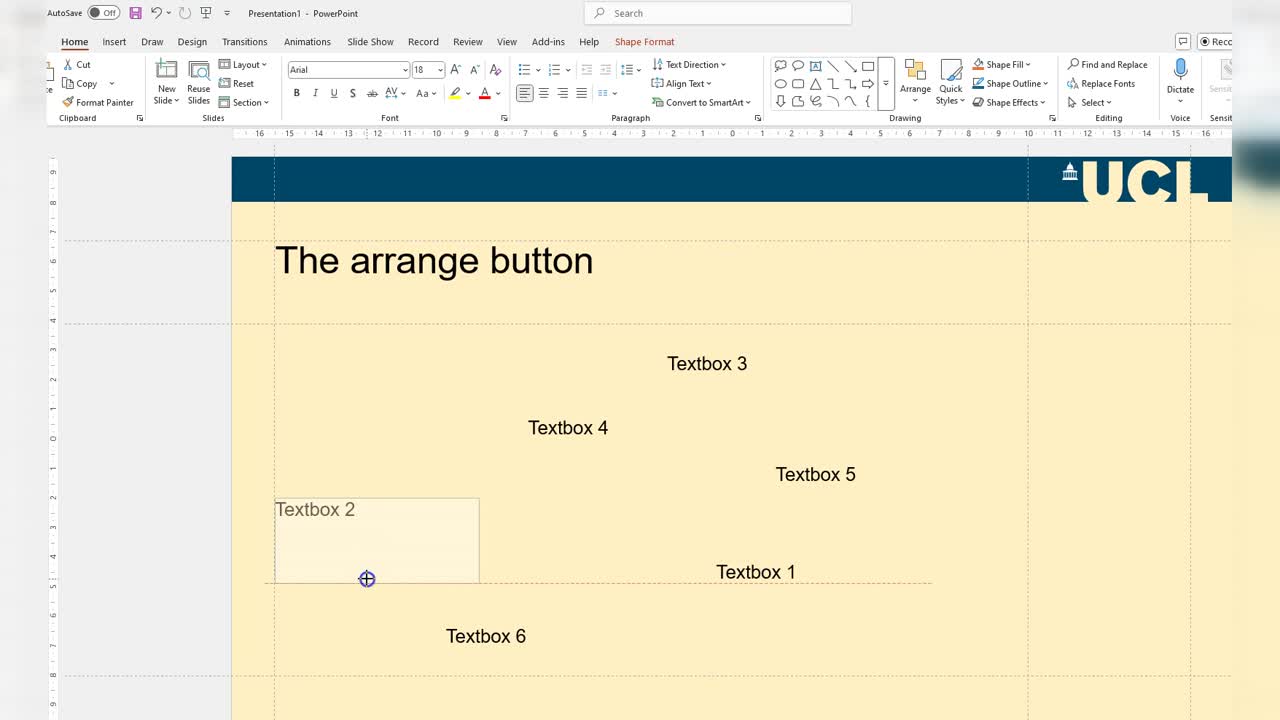Center align the text
Viewport: 1280px width, 720px height.
tap(544, 93)
